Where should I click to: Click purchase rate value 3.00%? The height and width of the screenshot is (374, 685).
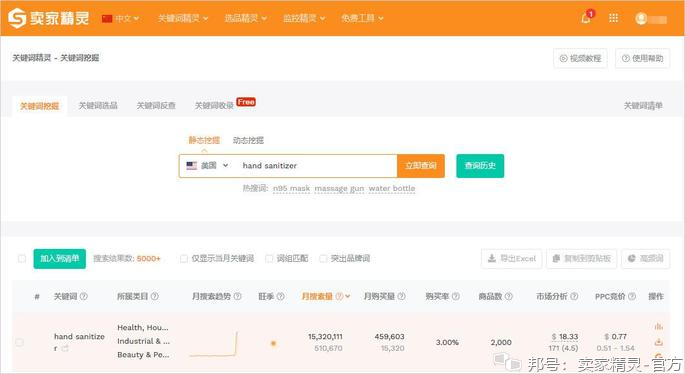[447, 342]
